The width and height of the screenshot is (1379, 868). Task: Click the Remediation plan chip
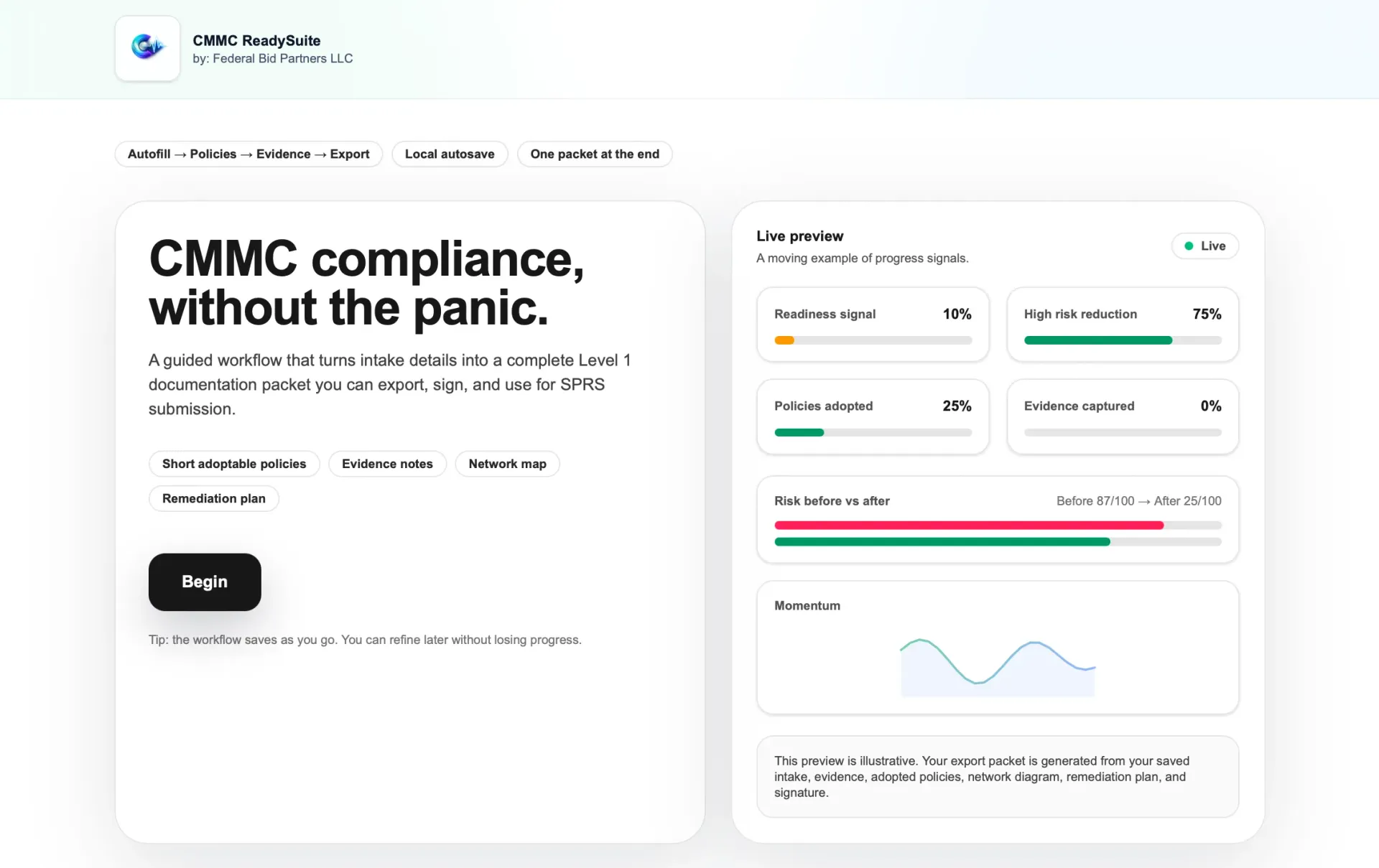(213, 498)
